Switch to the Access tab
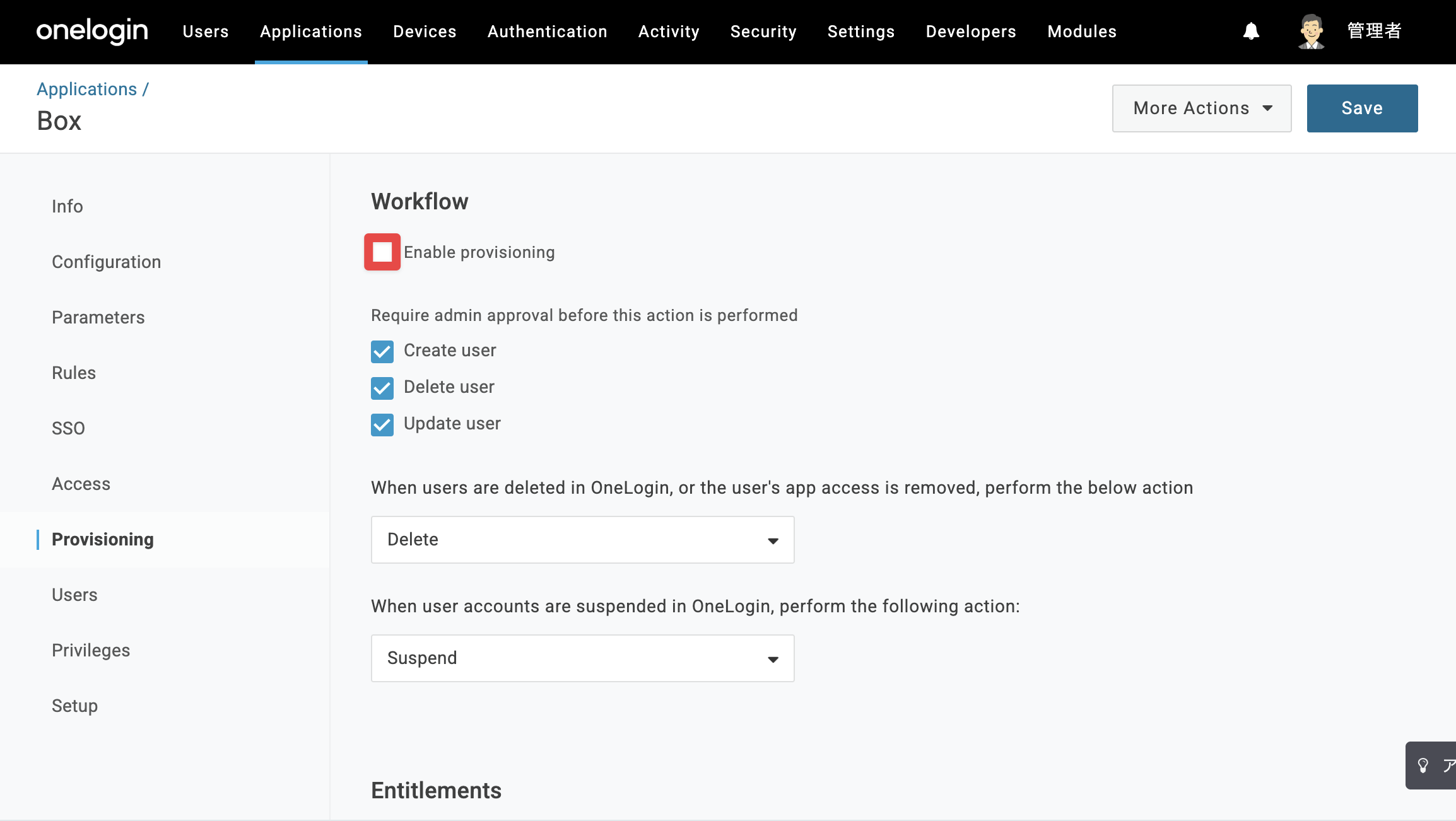Image resolution: width=1456 pixels, height=821 pixels. pyautogui.click(x=81, y=484)
